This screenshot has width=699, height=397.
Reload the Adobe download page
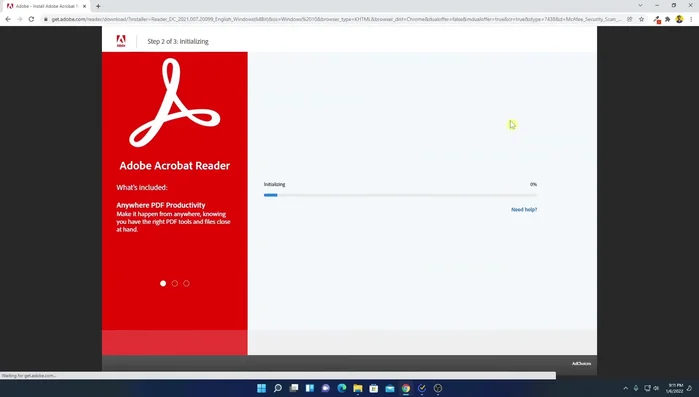tap(31, 19)
